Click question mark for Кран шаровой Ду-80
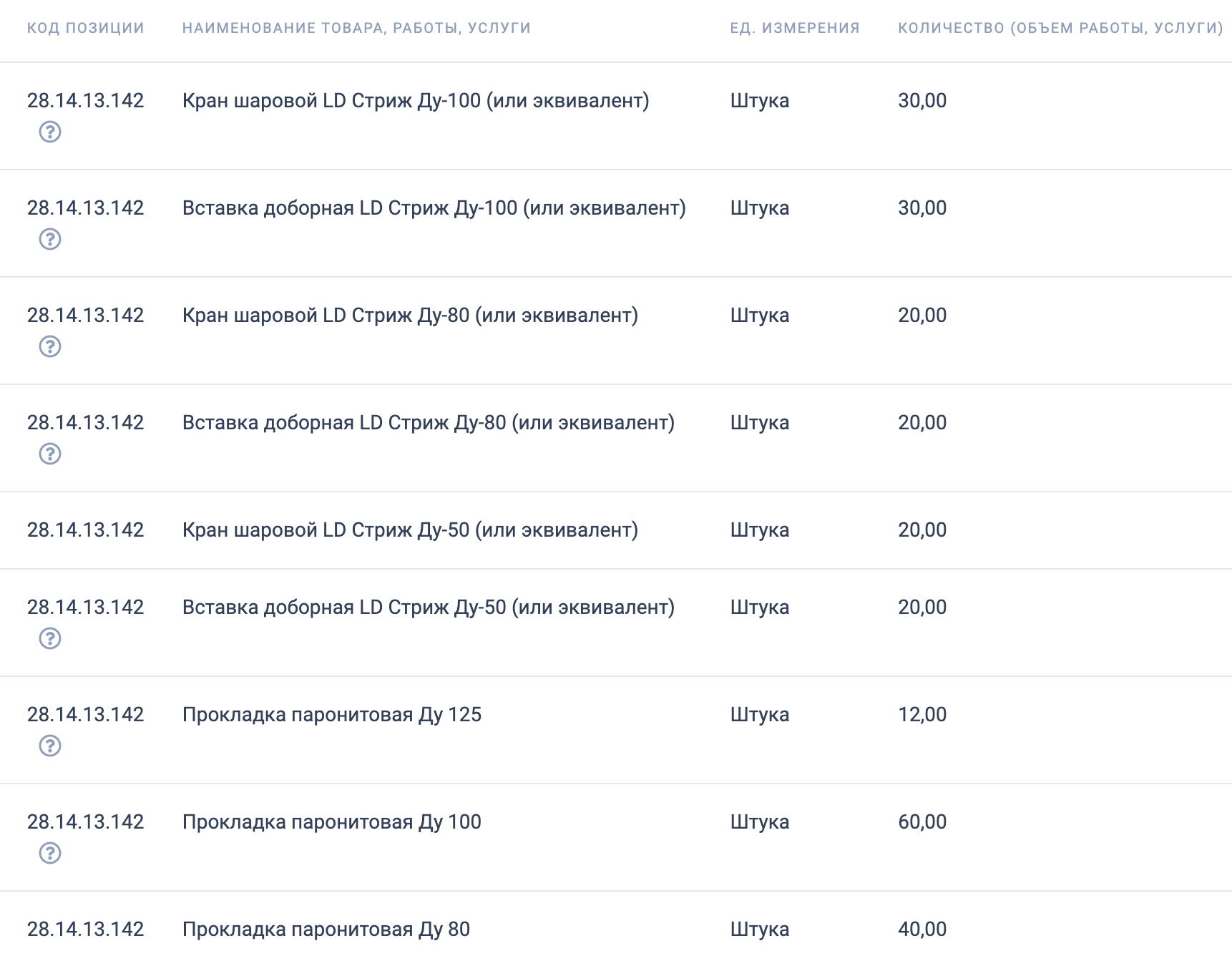1232x956 pixels. (x=50, y=346)
